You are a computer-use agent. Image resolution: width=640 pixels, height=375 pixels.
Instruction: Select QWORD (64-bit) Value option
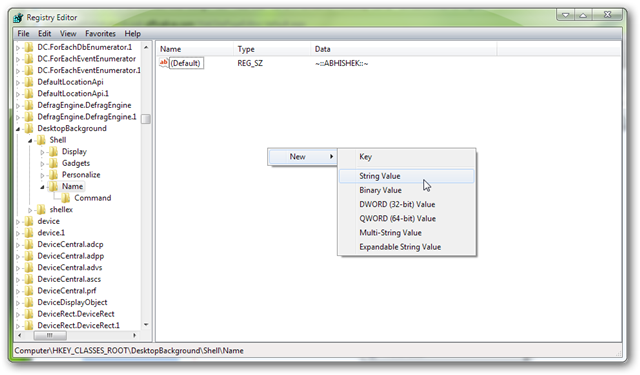407,219
